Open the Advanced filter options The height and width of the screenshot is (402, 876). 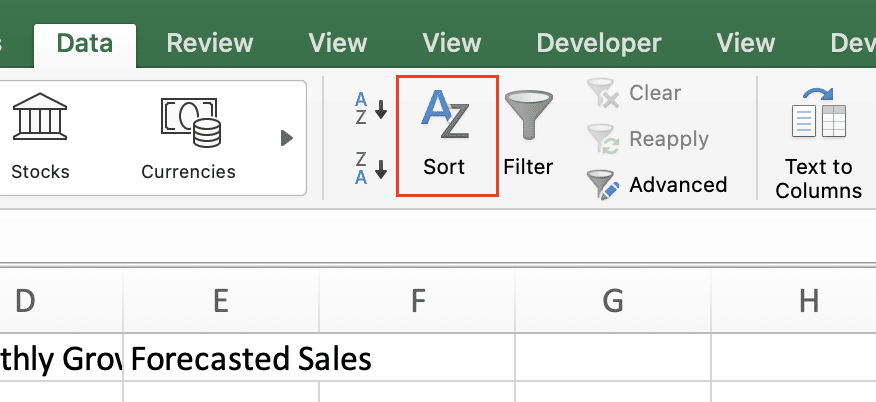[x=657, y=185]
